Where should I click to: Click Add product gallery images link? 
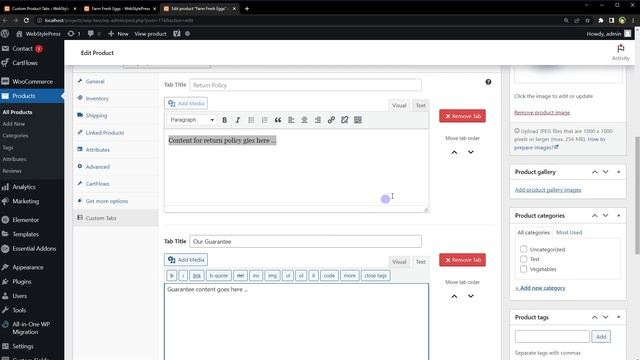coord(548,190)
